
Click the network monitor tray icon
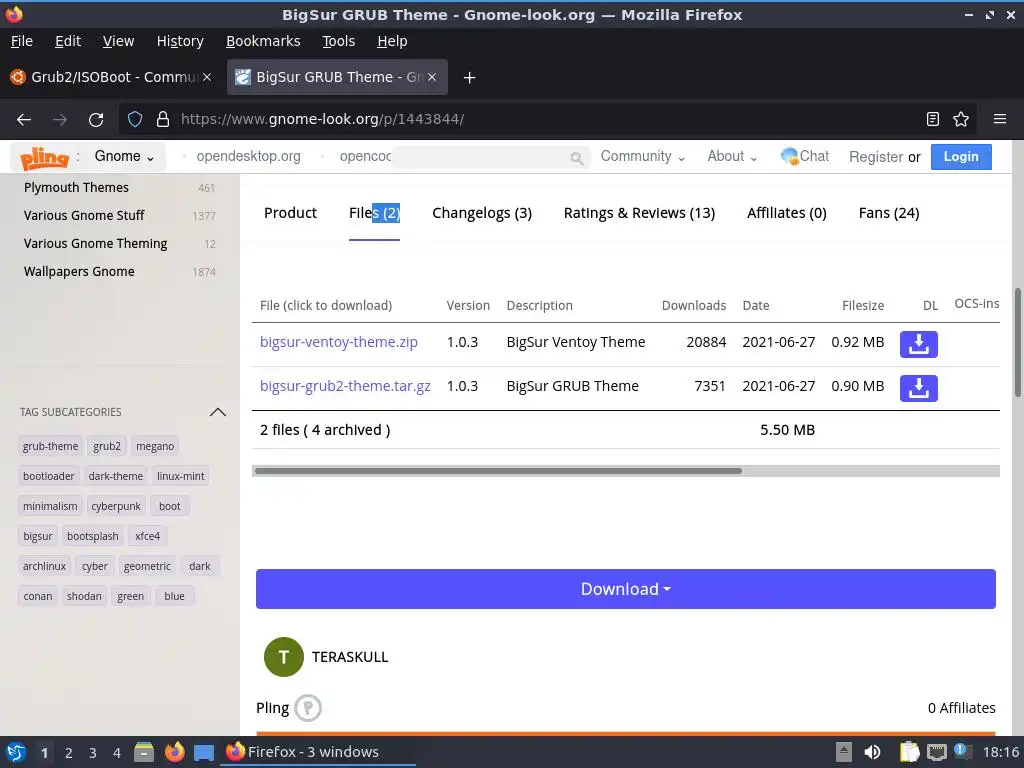936,752
